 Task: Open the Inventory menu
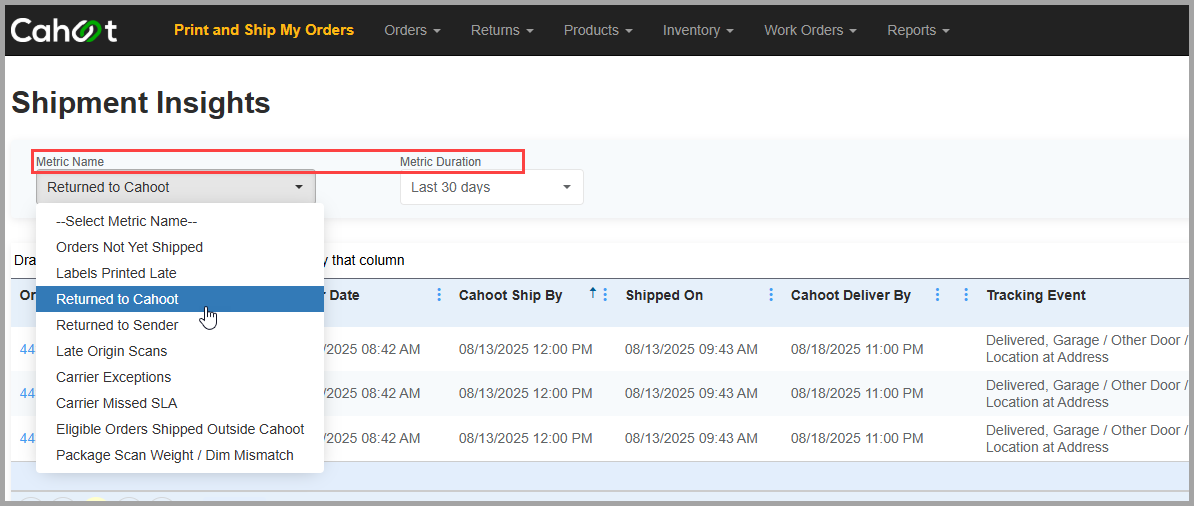click(698, 30)
